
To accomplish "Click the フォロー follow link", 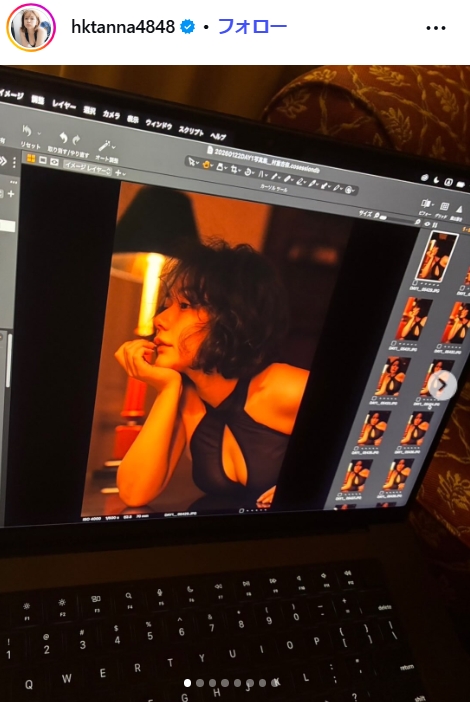I will [252, 27].
